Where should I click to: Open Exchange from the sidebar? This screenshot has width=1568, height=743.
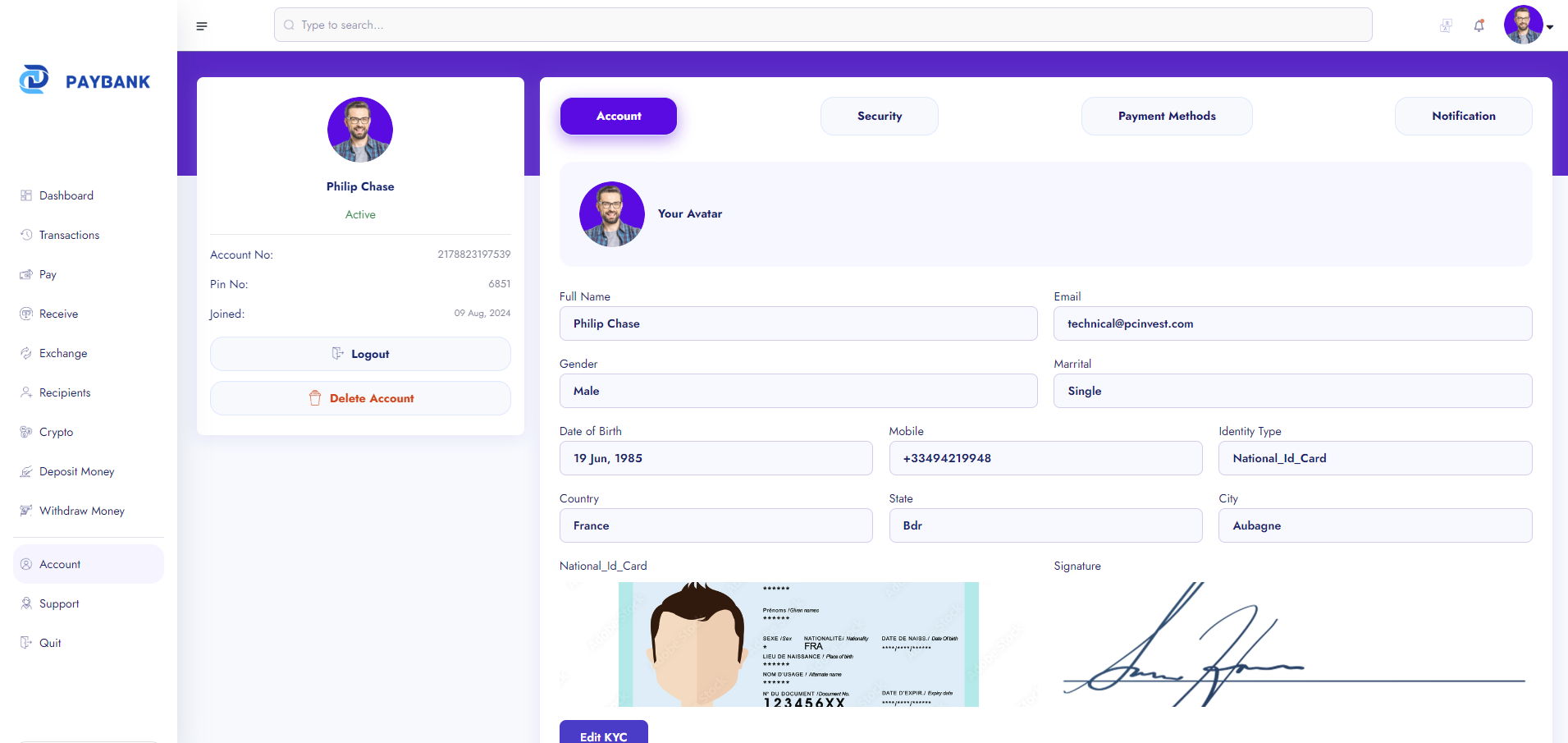point(62,353)
